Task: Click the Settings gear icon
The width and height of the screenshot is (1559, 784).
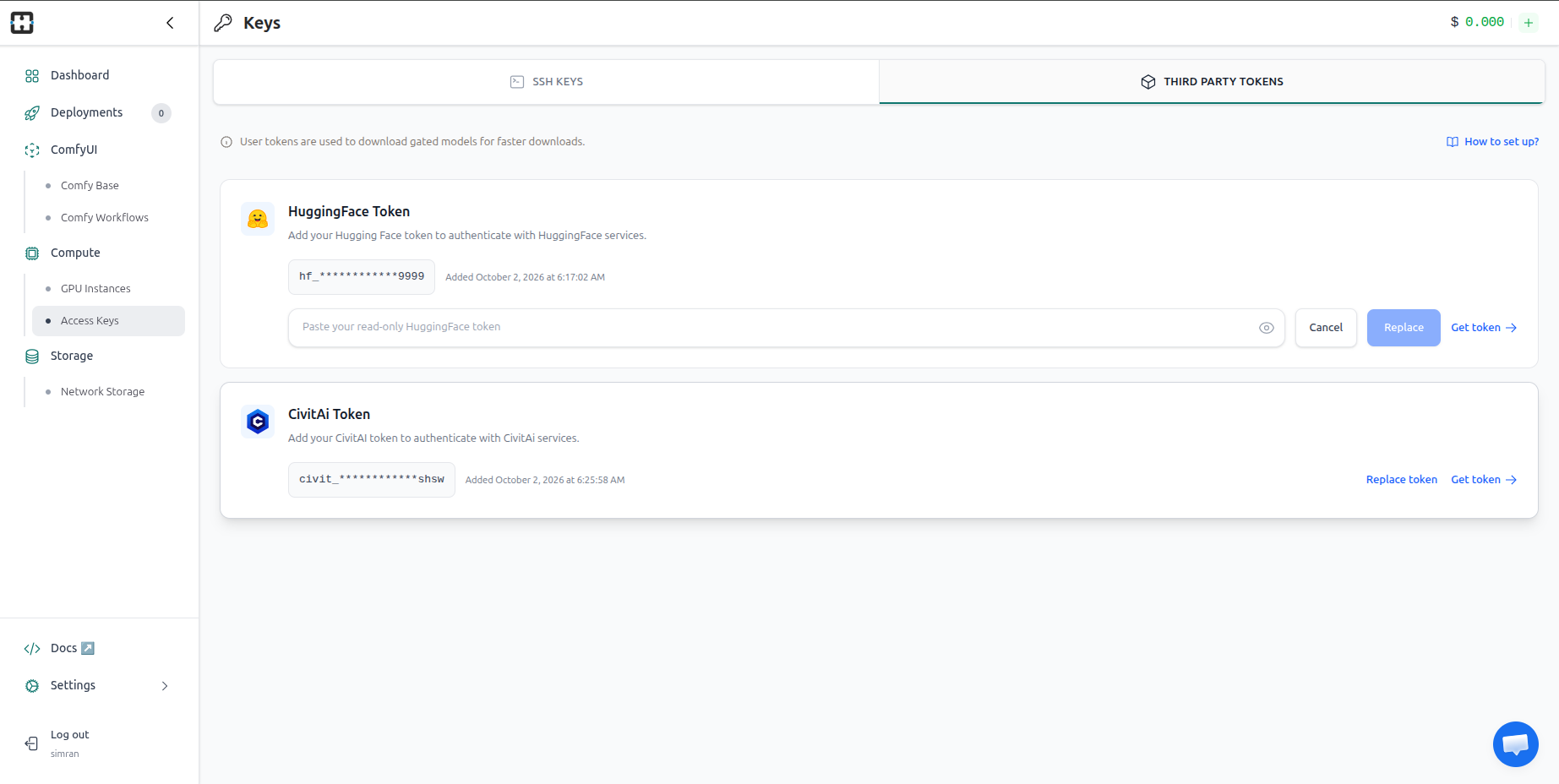Action: pyautogui.click(x=32, y=685)
